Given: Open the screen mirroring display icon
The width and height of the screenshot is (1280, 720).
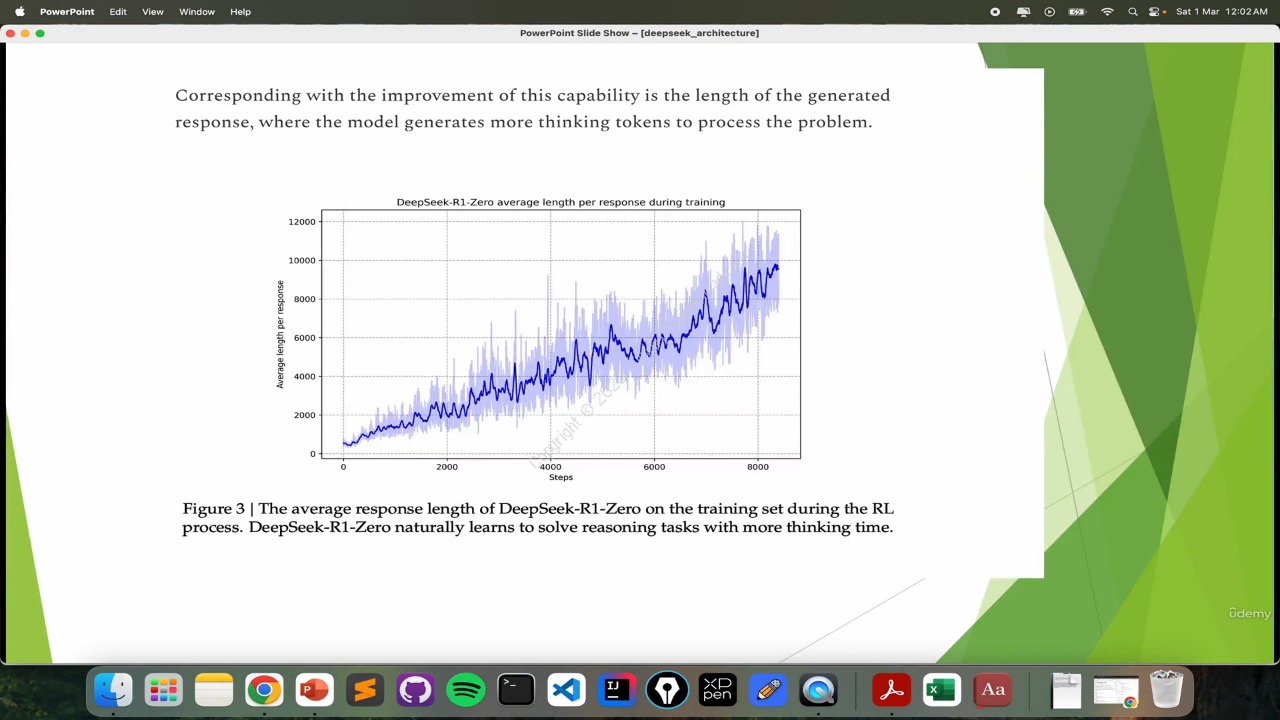Looking at the screenshot, I should coord(1023,12).
